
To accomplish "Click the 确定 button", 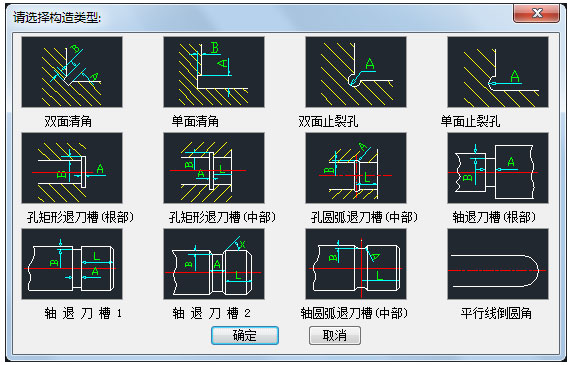I will tap(245, 335).
